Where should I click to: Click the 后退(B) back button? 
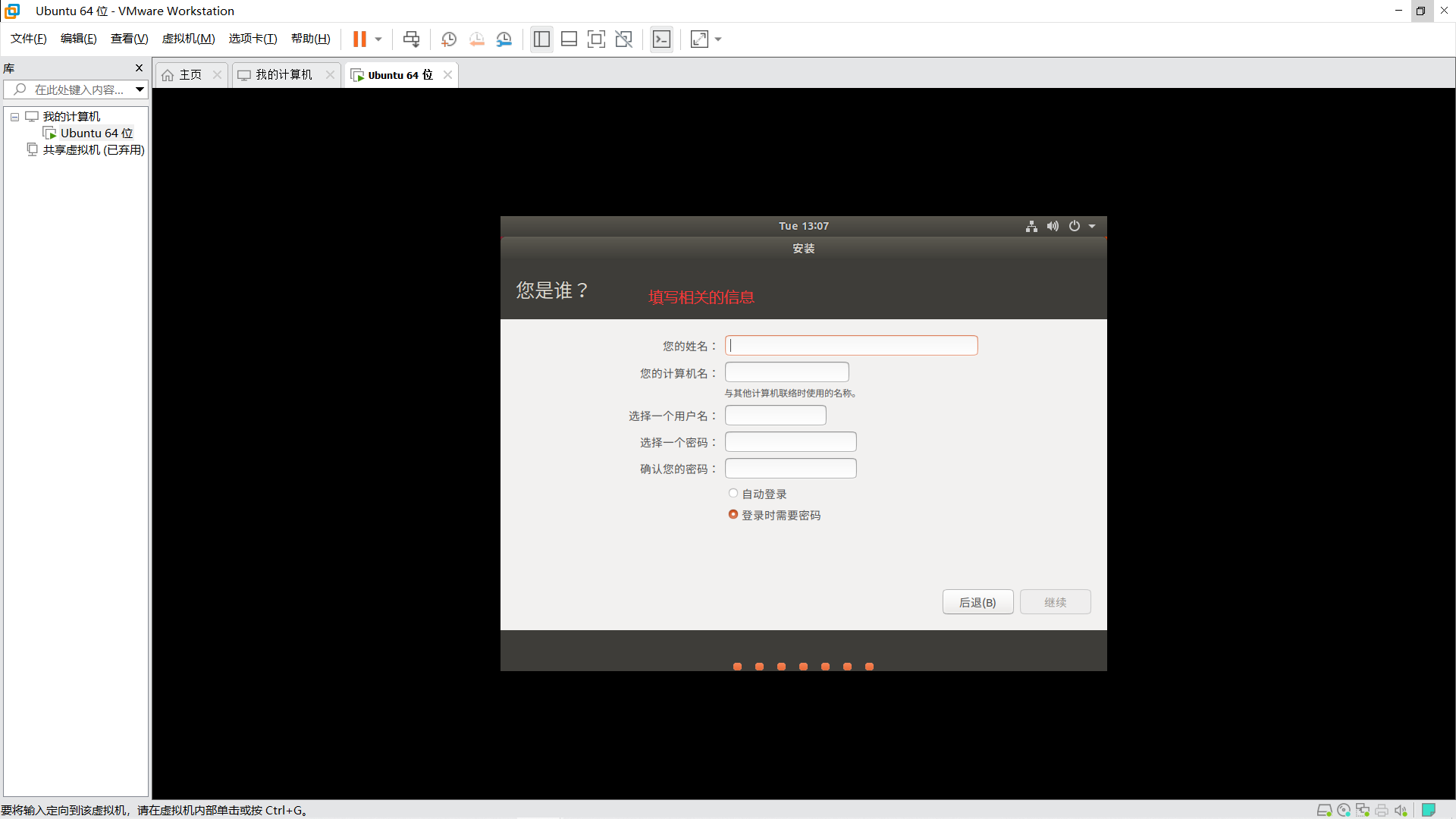coord(977,602)
